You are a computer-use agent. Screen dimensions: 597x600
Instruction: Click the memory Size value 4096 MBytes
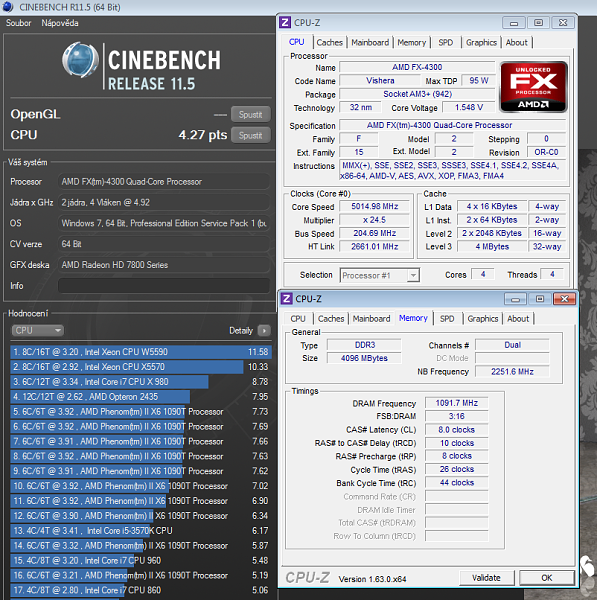pos(364,358)
